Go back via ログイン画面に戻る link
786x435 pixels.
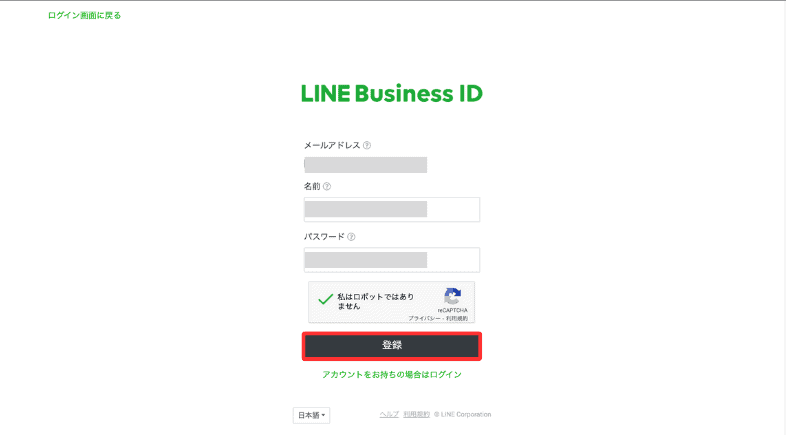tap(84, 16)
